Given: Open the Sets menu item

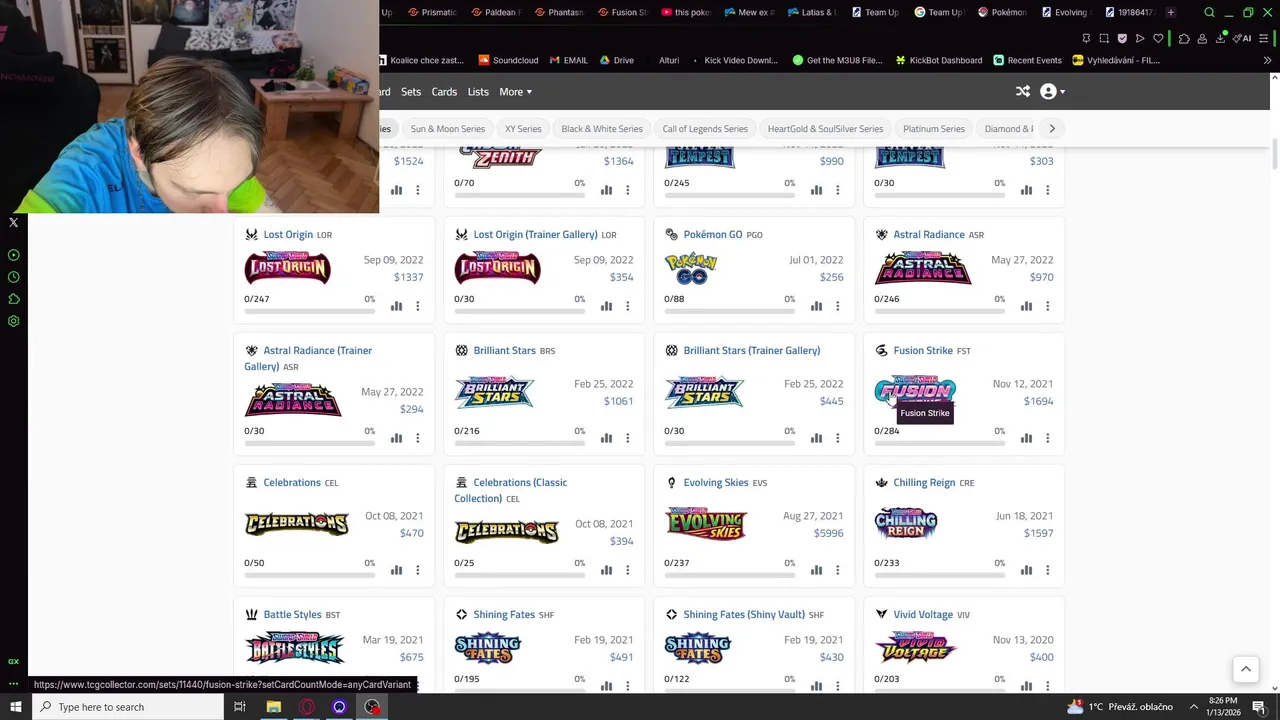Looking at the screenshot, I should (x=411, y=92).
